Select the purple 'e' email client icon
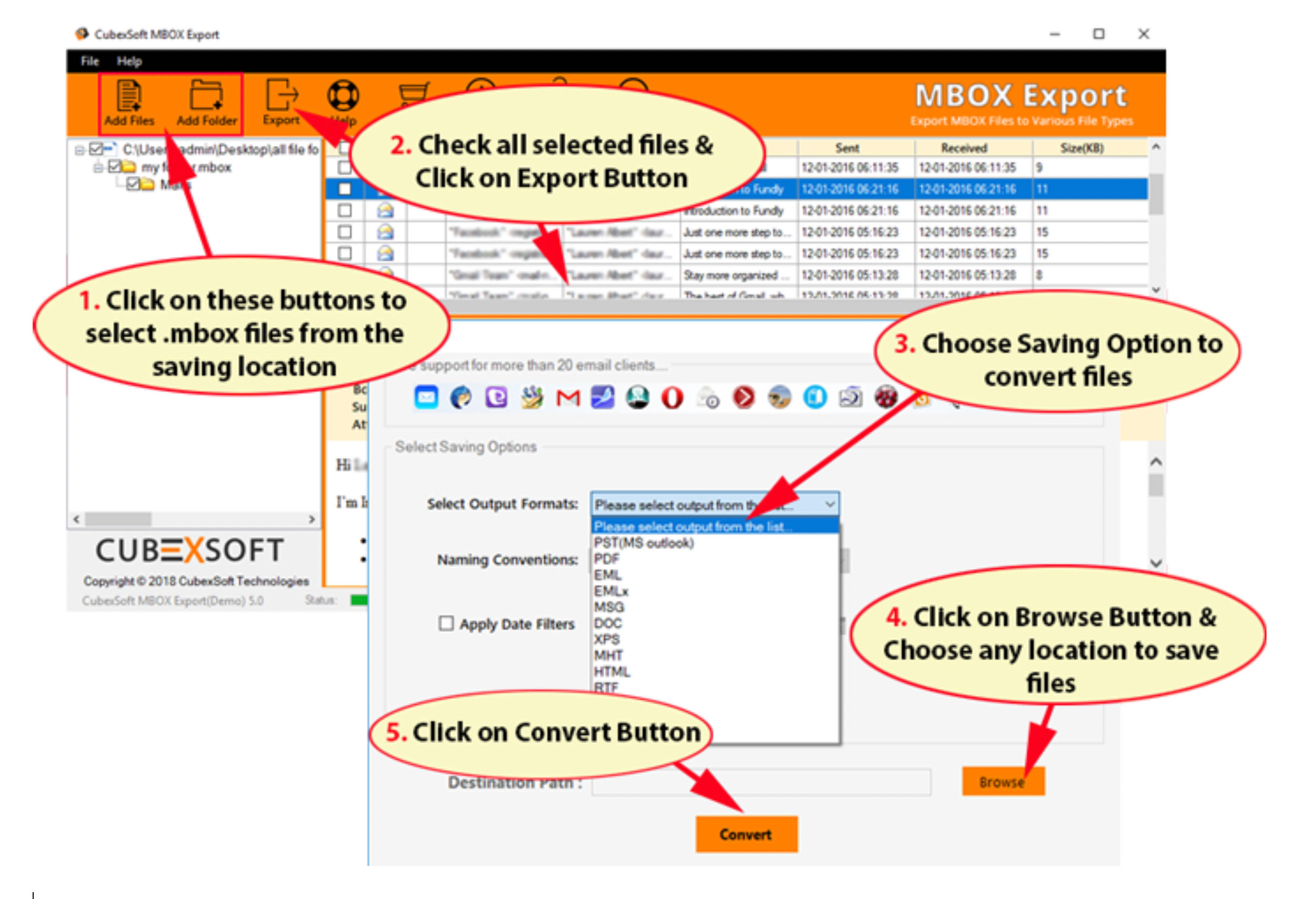This screenshot has height=899, width=1316. (496, 397)
